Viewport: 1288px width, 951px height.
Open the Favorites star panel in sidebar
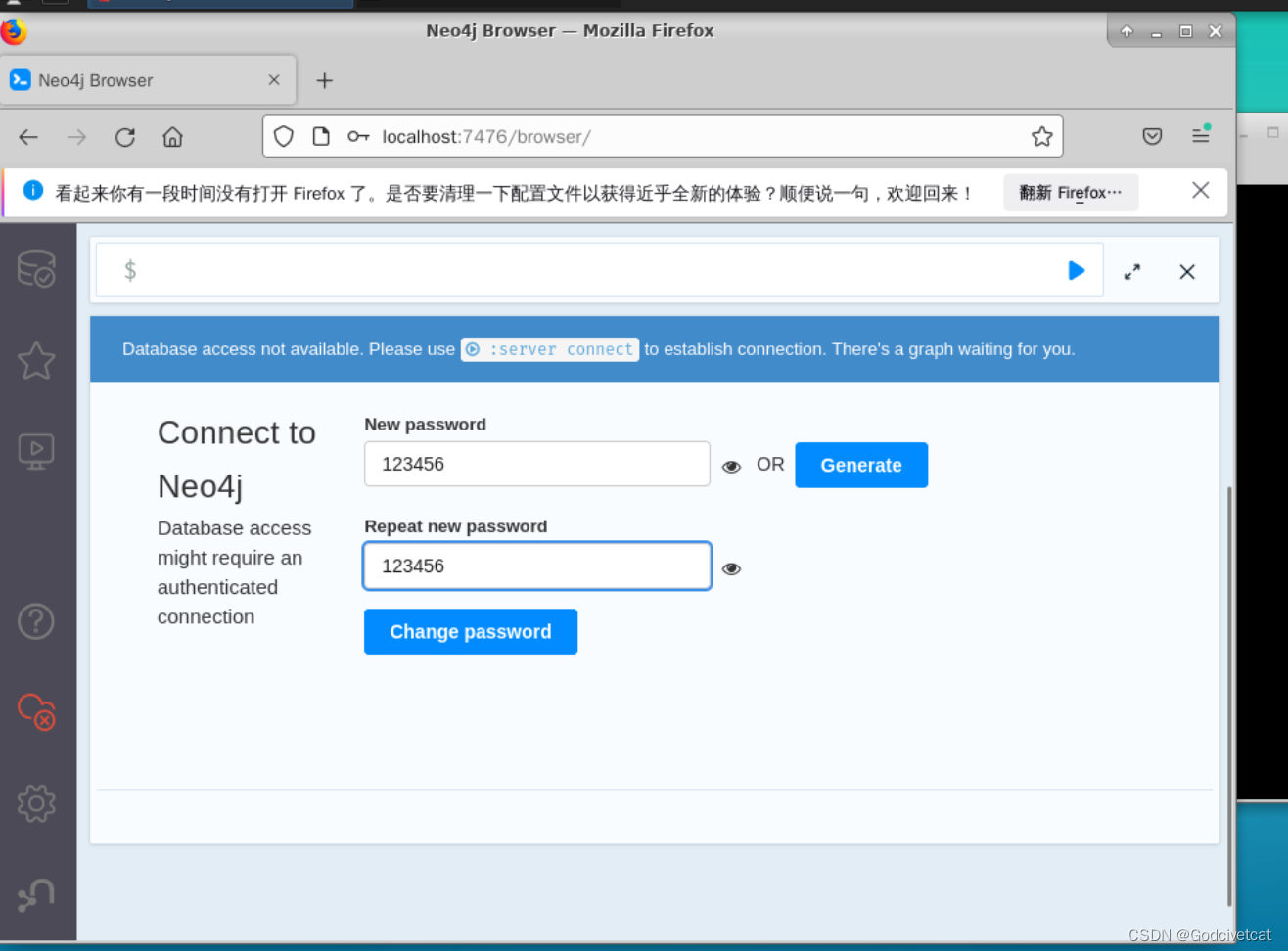point(36,361)
